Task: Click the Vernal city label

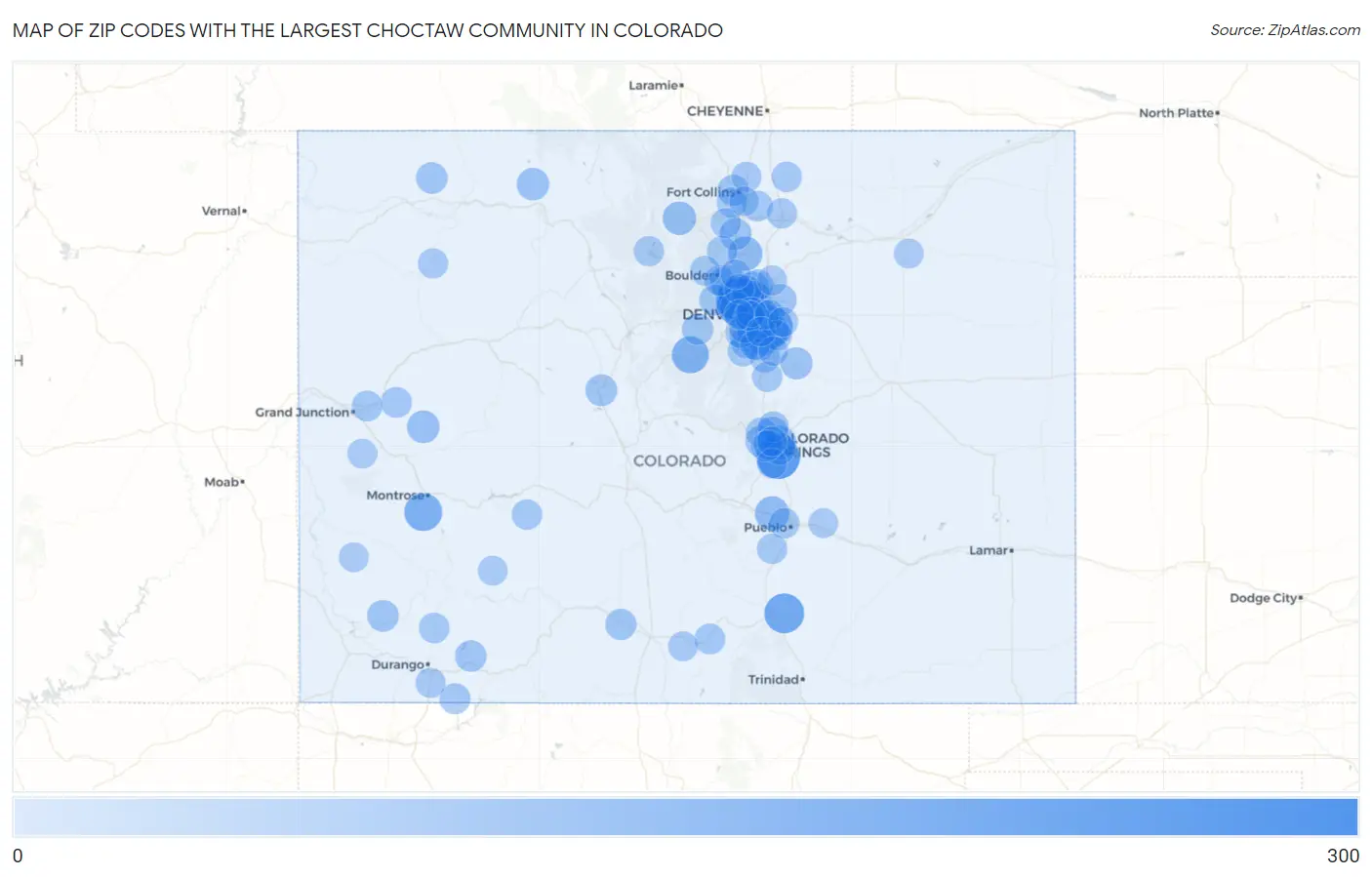Action: pyautogui.click(x=223, y=211)
